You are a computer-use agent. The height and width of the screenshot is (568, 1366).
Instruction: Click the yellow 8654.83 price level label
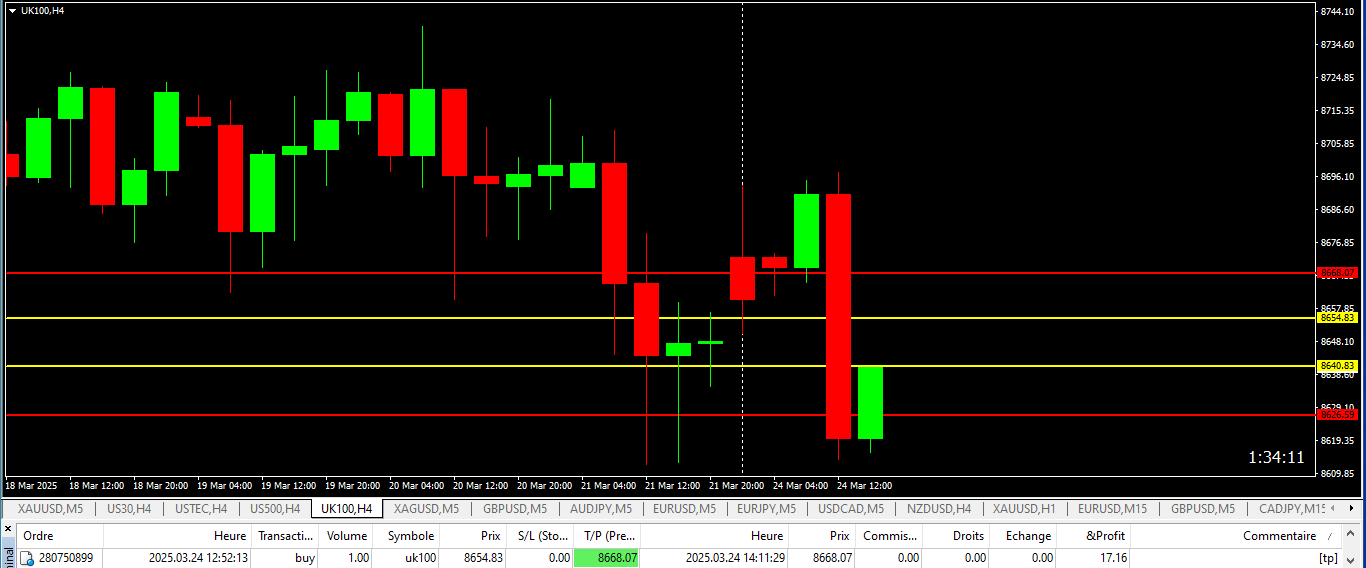tap(1336, 318)
